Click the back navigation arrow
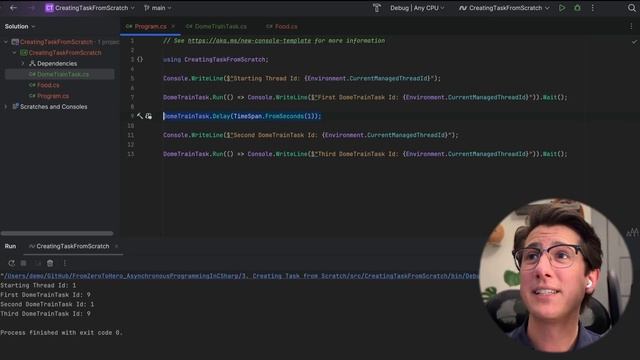The image size is (640, 360). tap(13, 8)
